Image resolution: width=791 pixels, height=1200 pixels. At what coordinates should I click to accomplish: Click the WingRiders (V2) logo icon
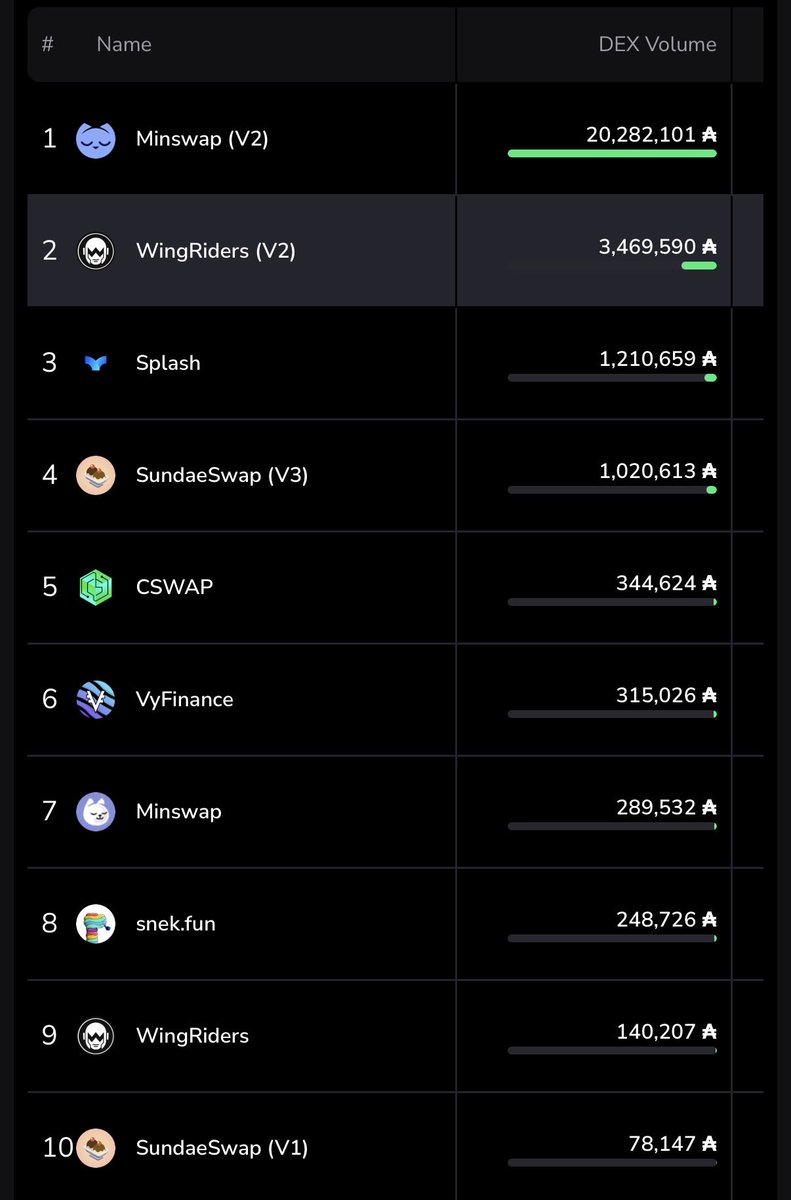point(96,250)
